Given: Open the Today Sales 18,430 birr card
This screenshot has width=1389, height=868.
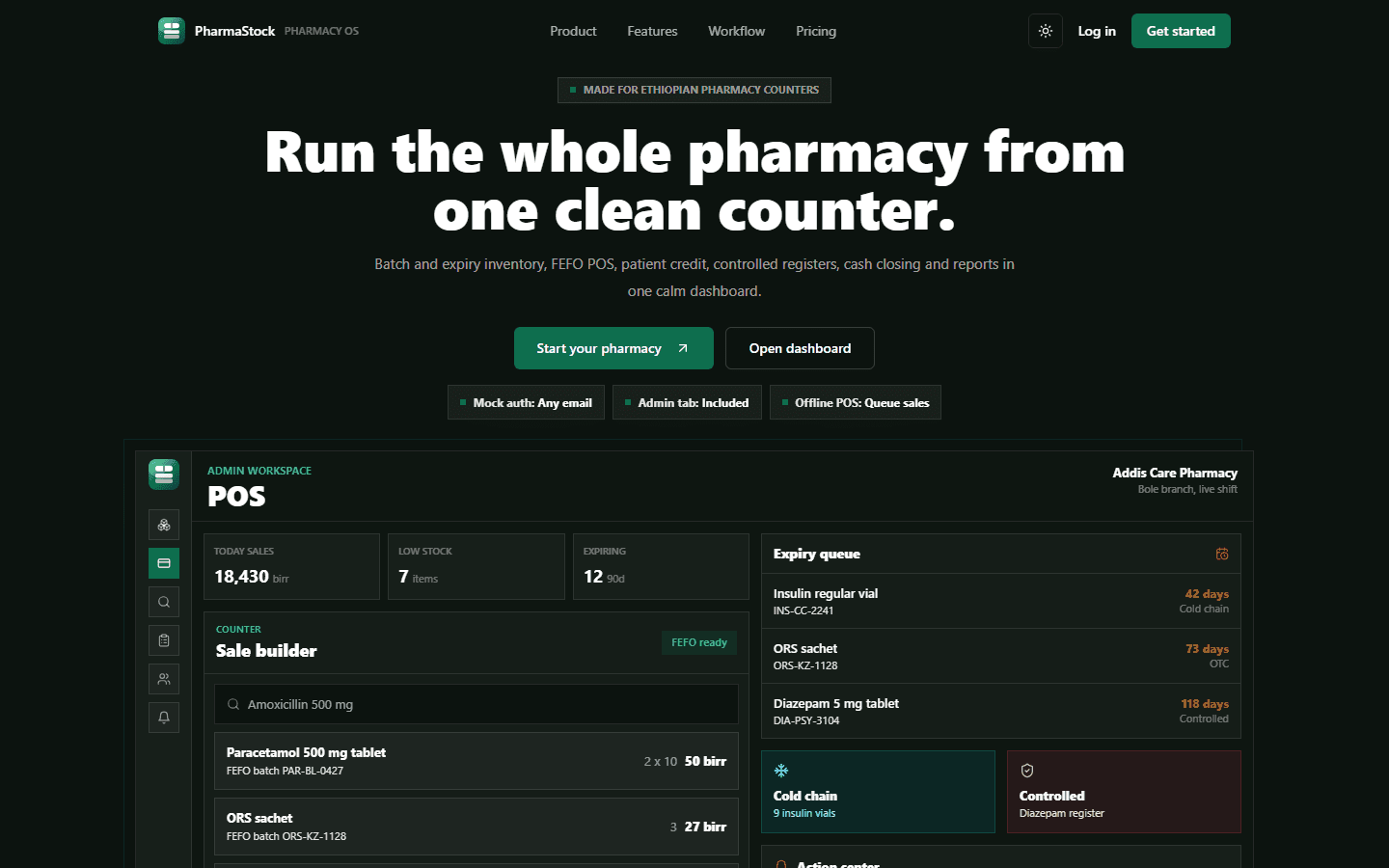Looking at the screenshot, I should [291, 566].
